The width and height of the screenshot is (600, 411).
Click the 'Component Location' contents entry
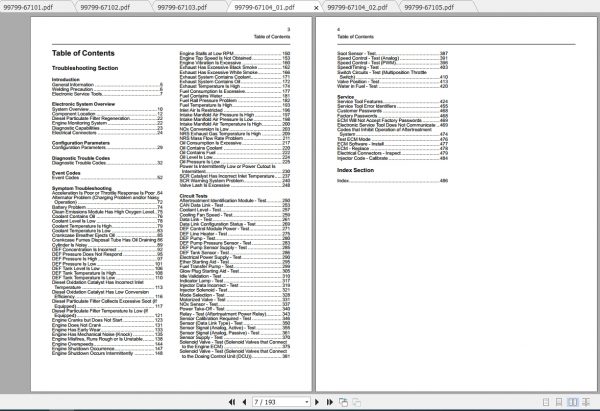[x=107, y=114]
